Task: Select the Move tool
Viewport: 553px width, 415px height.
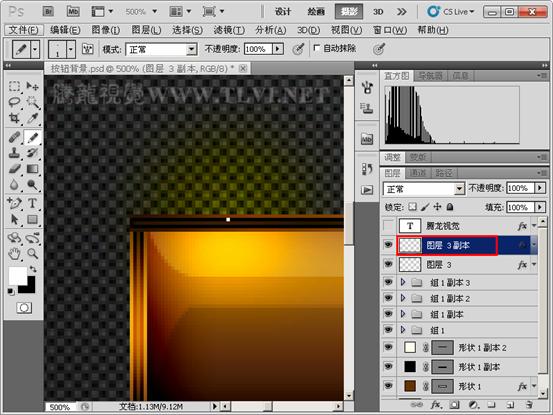Action: pyautogui.click(x=32, y=86)
